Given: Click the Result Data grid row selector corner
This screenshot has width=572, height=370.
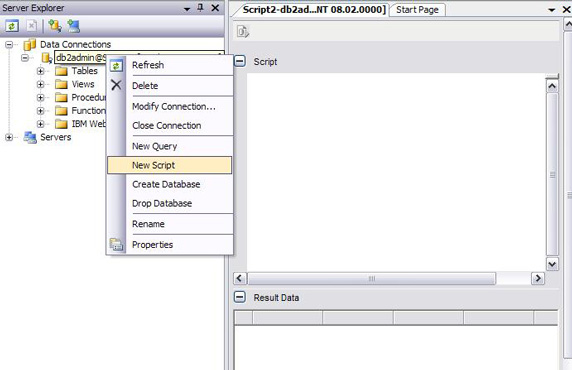Looking at the screenshot, I should 243,317.
